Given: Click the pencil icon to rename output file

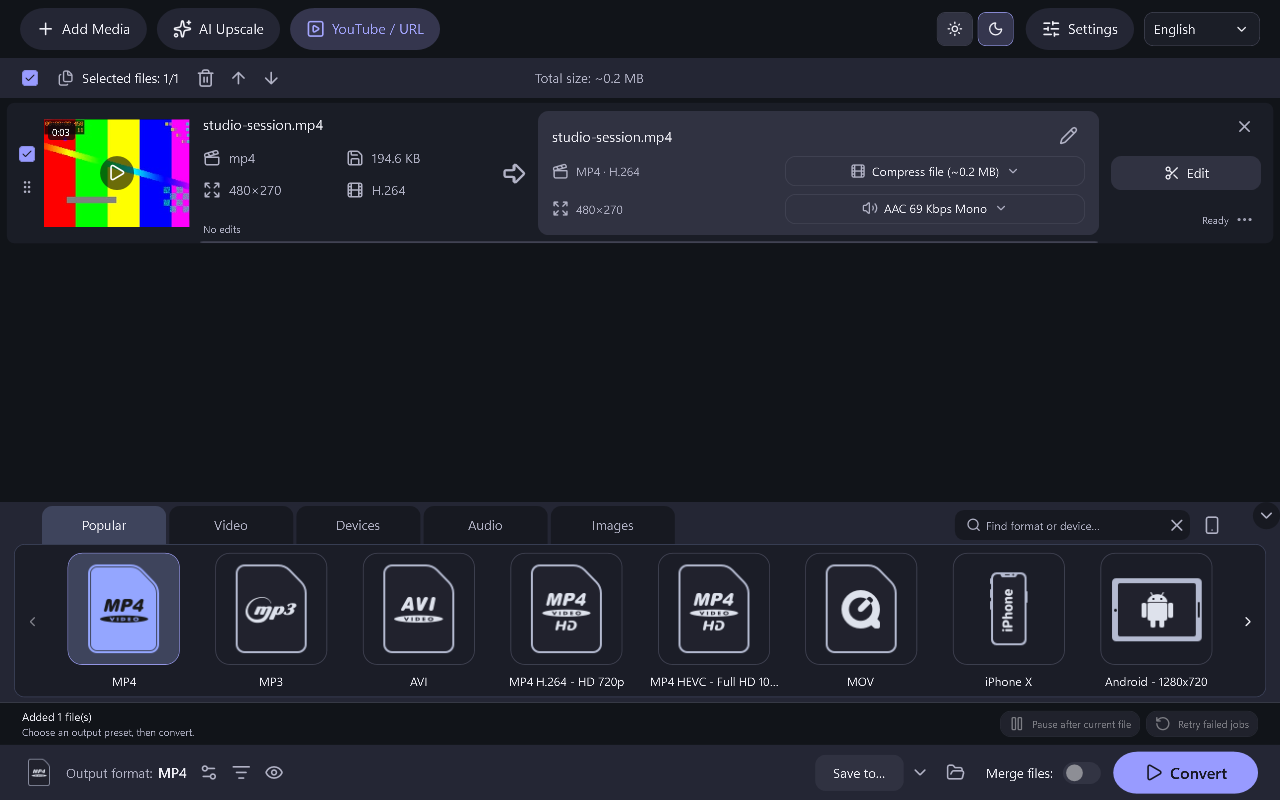Looking at the screenshot, I should tap(1068, 136).
